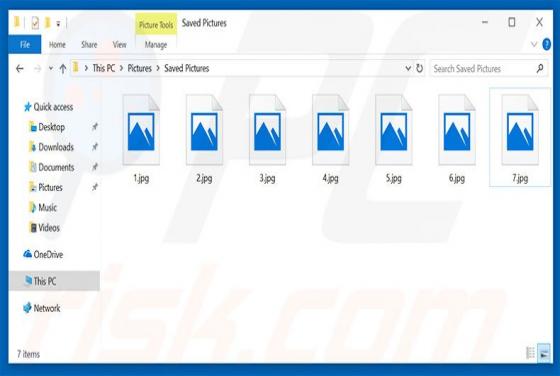Expand the ribbon with chevron
This screenshot has height=376, width=560.
pos(534,45)
